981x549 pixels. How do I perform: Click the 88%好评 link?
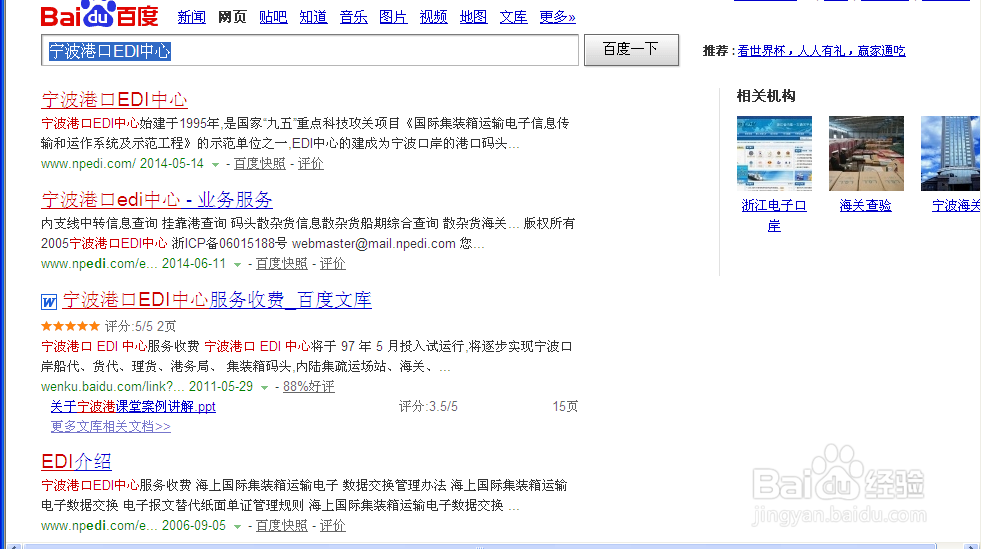click(309, 386)
